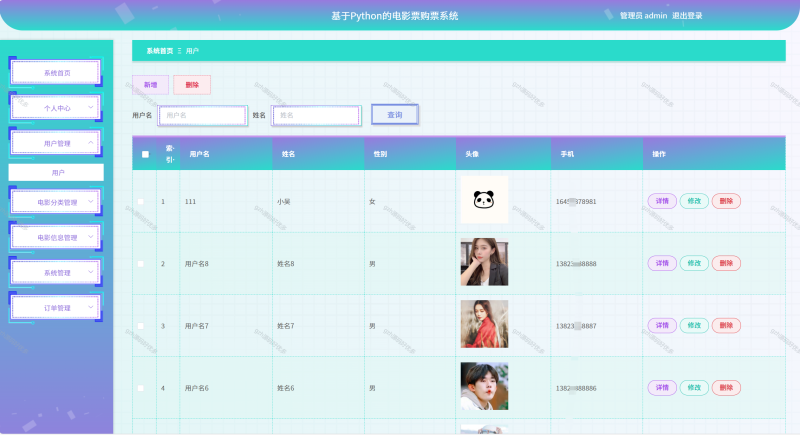Check the checkbox for row 用户名8
Viewport: 800px width, 435px height.
141,264
